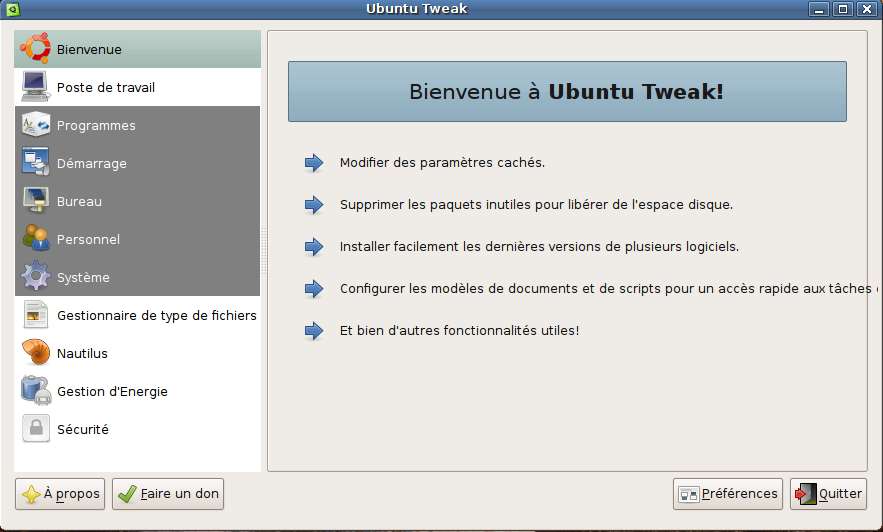Click the file type manager document icon
This screenshot has width=883, height=532.
[35, 315]
